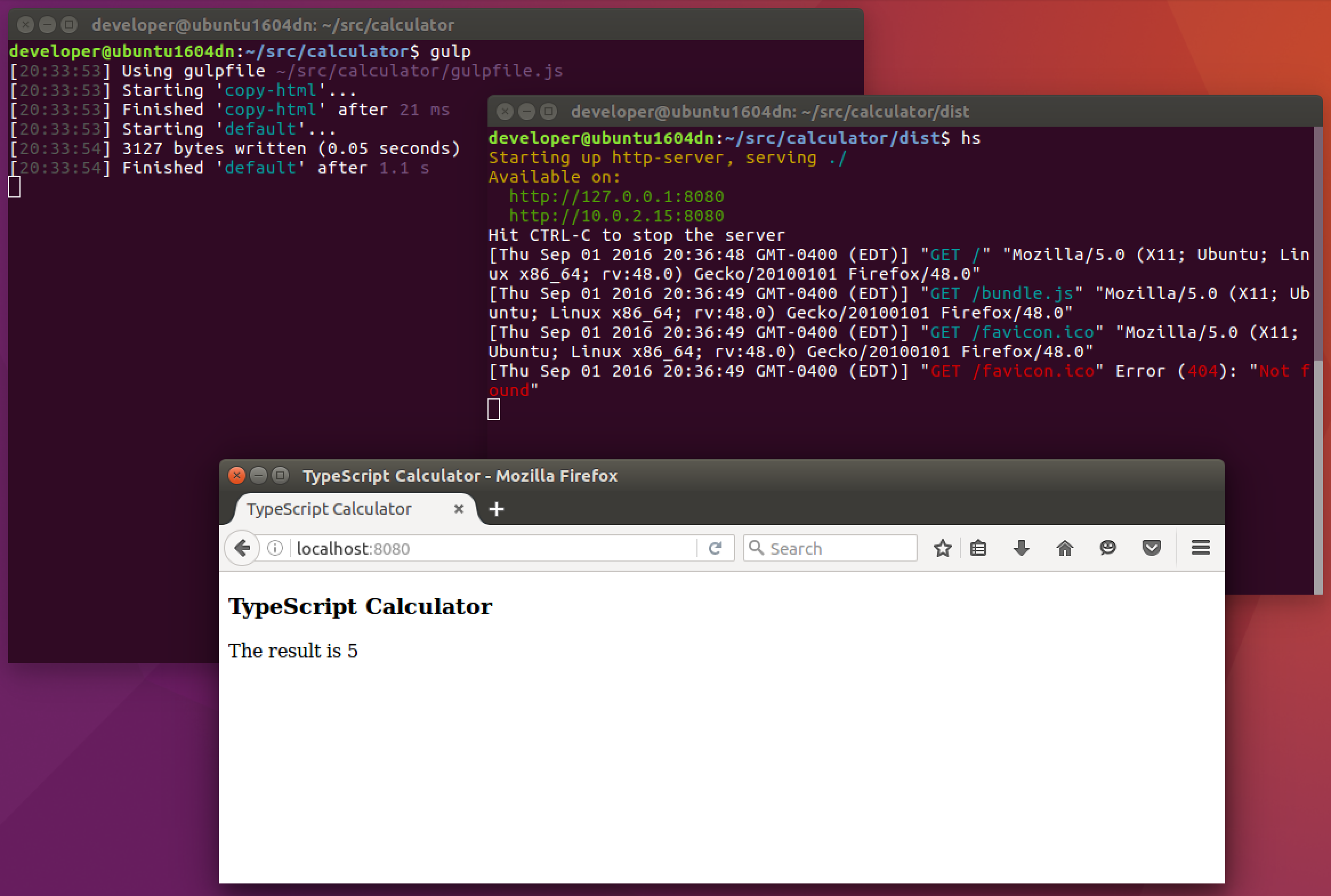Open the Firefox hamburger menu

pyautogui.click(x=1200, y=548)
